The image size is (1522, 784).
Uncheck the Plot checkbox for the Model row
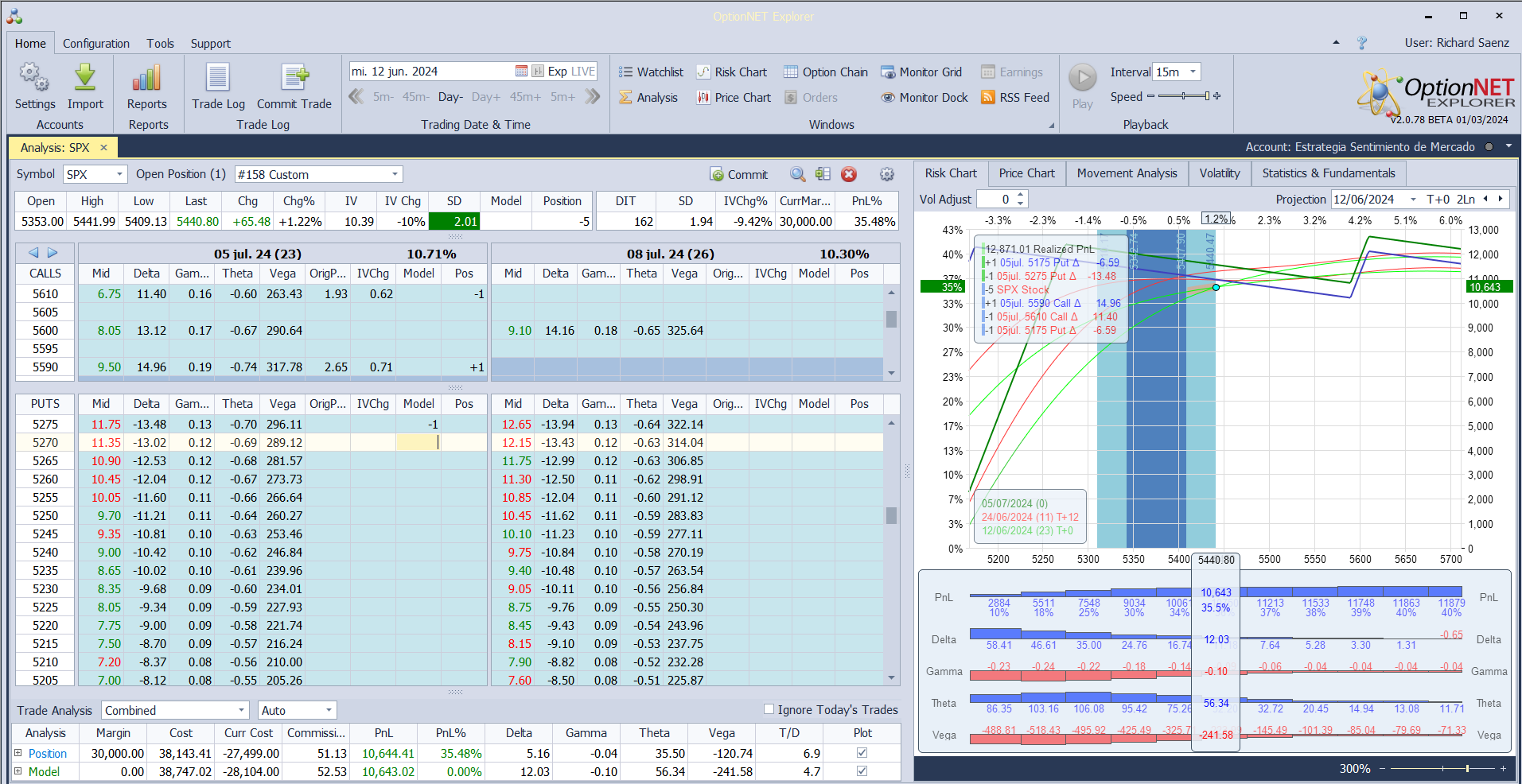coord(861,771)
